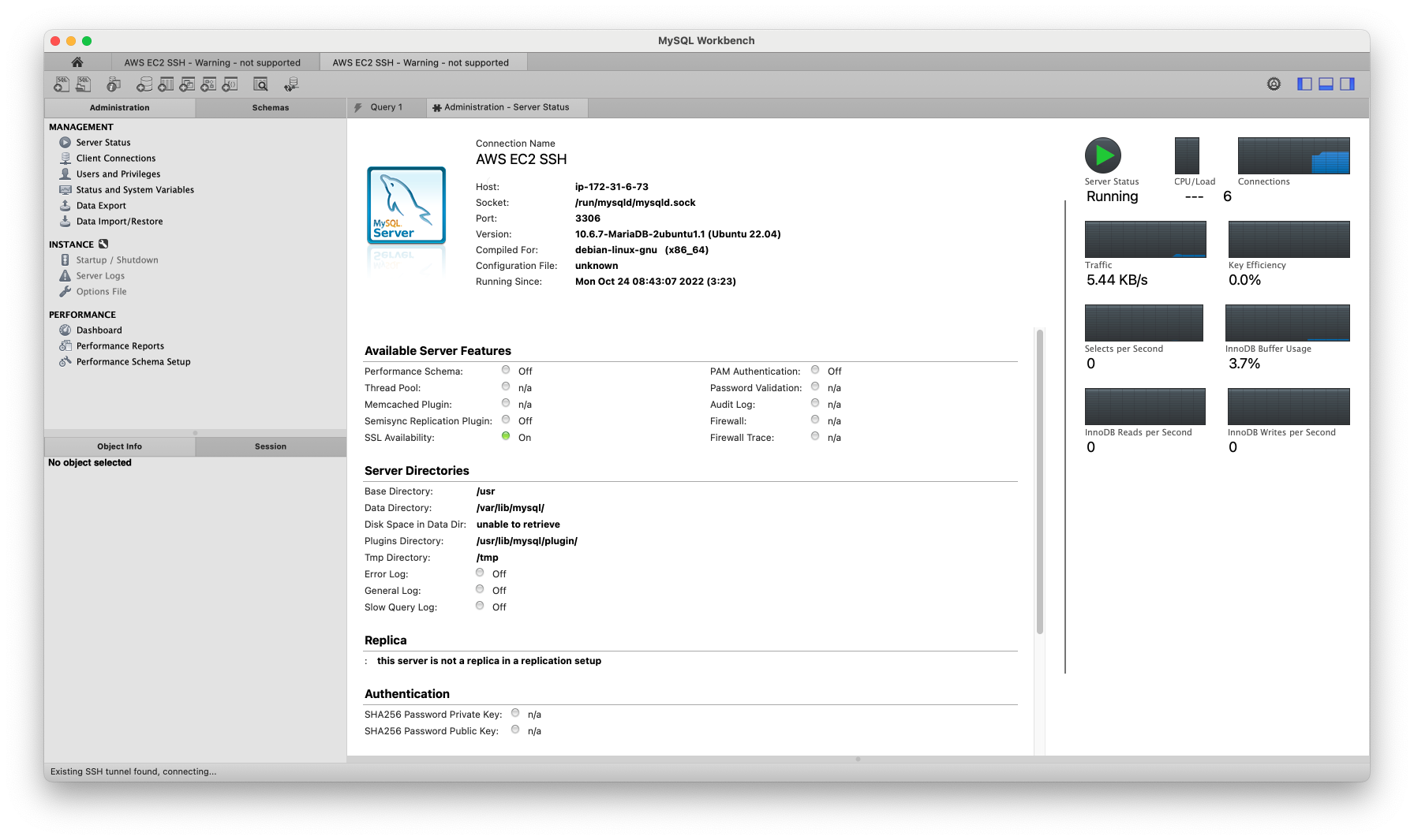Reconnect to DBMS toolbar icon
This screenshot has height=840, width=1414.
(x=291, y=84)
